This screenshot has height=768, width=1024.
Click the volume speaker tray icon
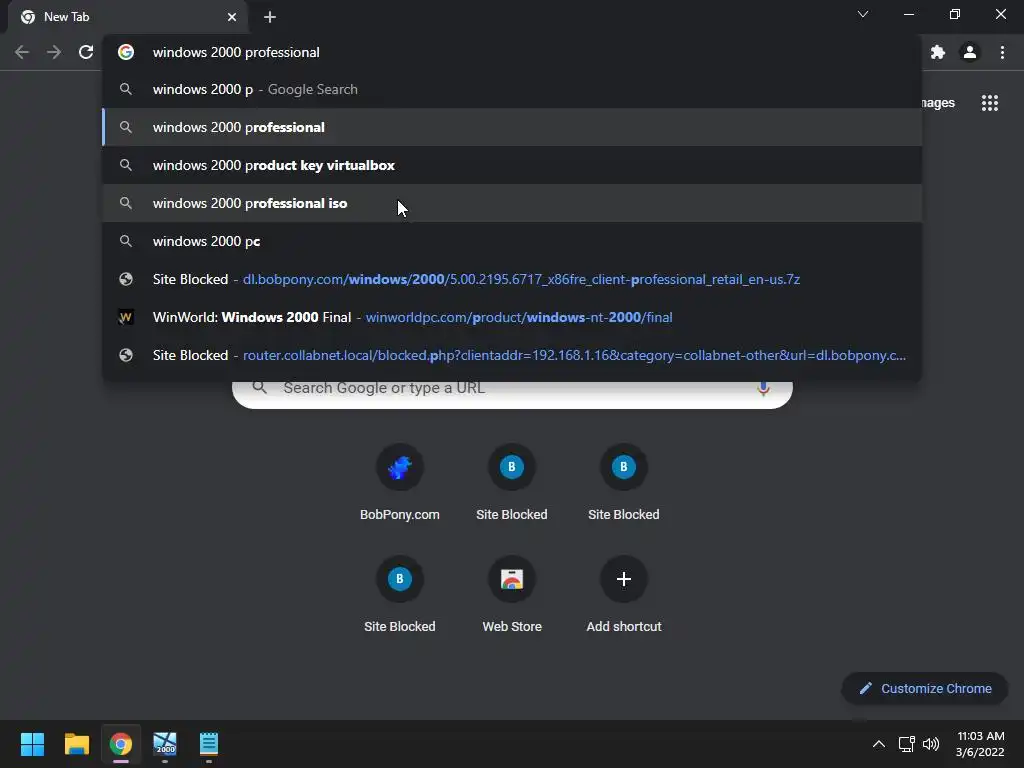coord(931,744)
